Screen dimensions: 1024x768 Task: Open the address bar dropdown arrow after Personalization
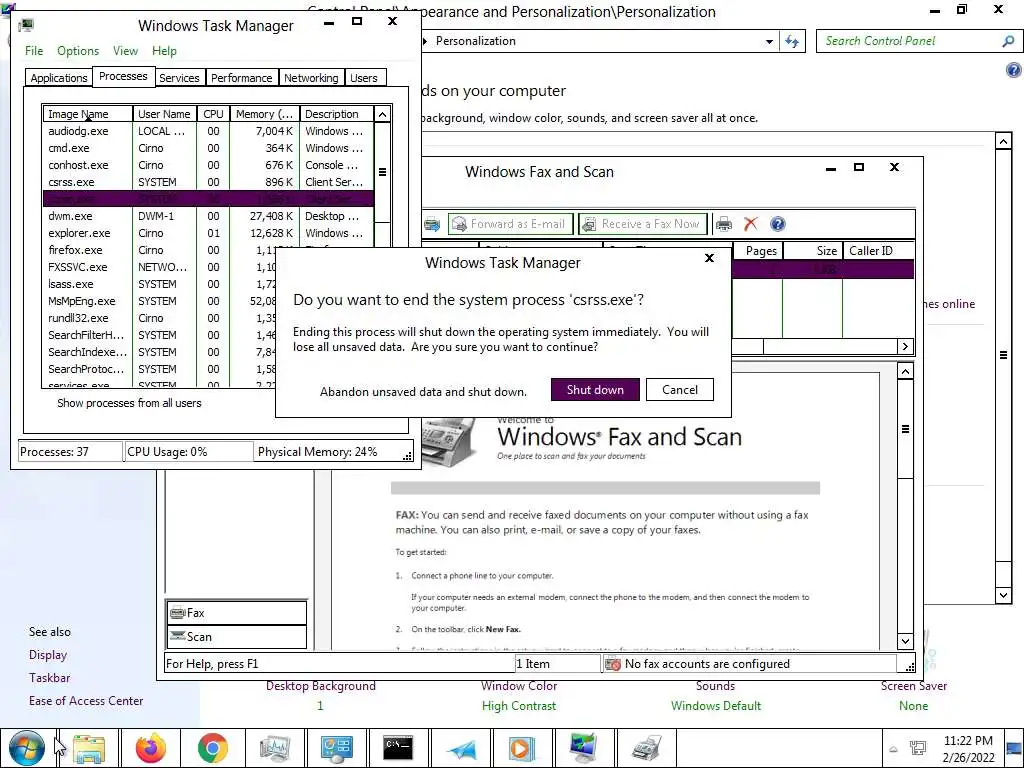pos(769,42)
